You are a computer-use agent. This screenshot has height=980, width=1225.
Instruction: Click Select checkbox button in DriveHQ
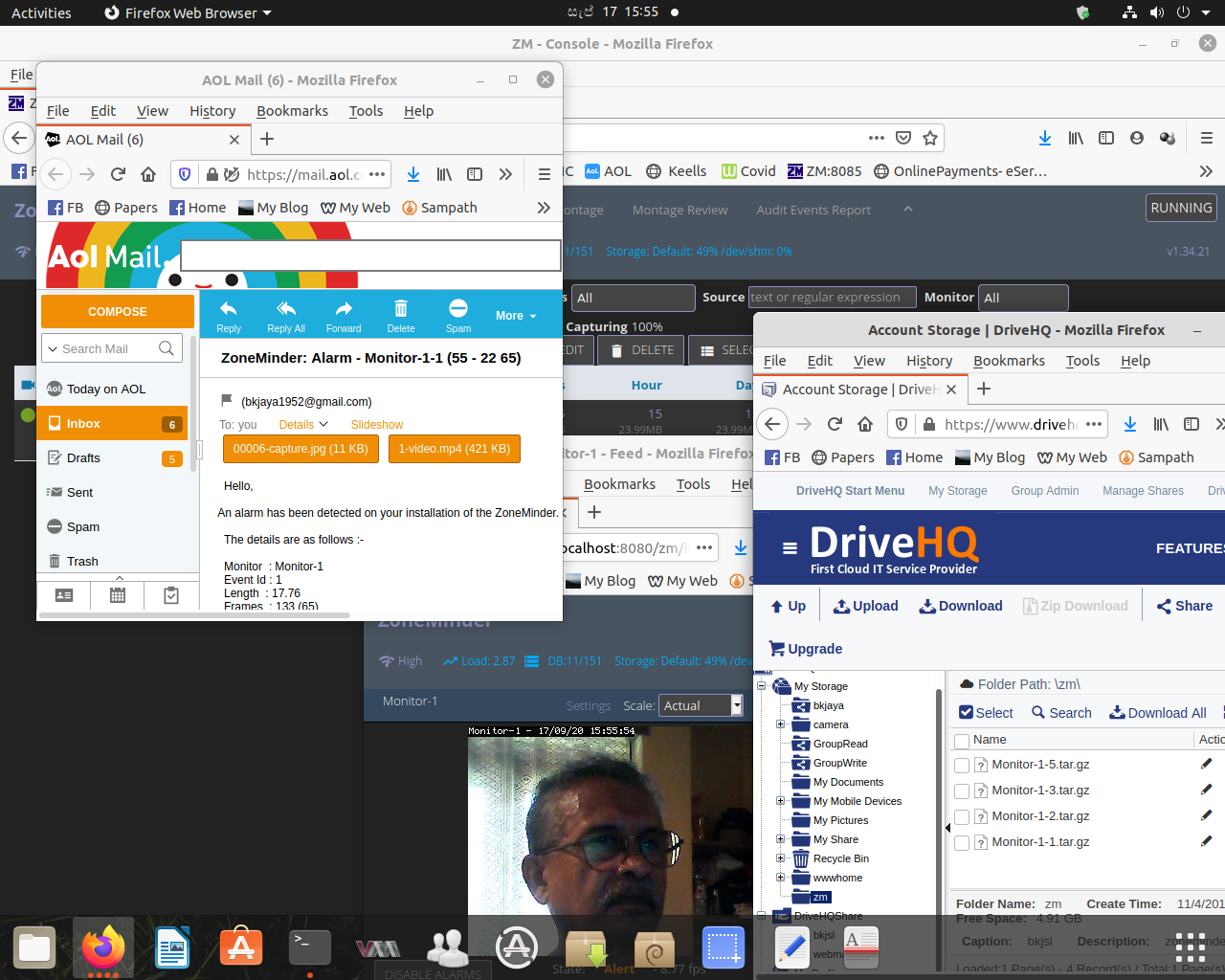[986, 713]
